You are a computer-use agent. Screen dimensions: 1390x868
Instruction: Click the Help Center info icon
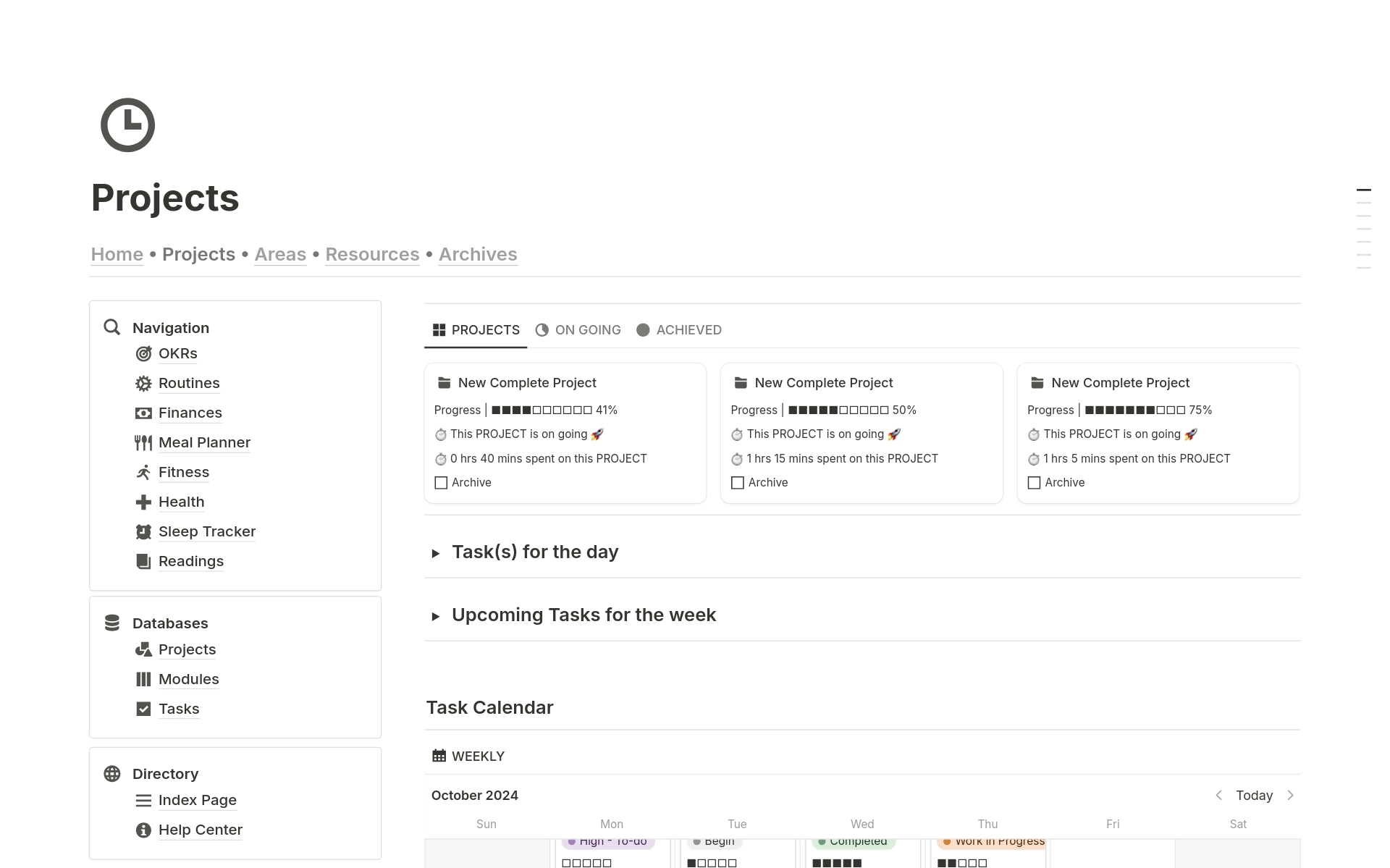click(x=143, y=830)
